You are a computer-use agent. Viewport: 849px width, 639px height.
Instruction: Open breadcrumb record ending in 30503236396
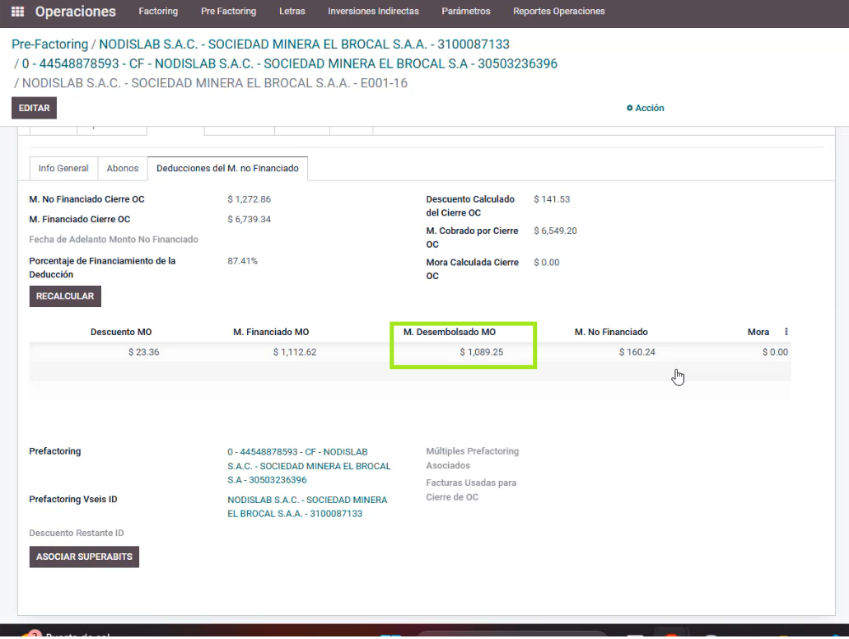pos(290,64)
